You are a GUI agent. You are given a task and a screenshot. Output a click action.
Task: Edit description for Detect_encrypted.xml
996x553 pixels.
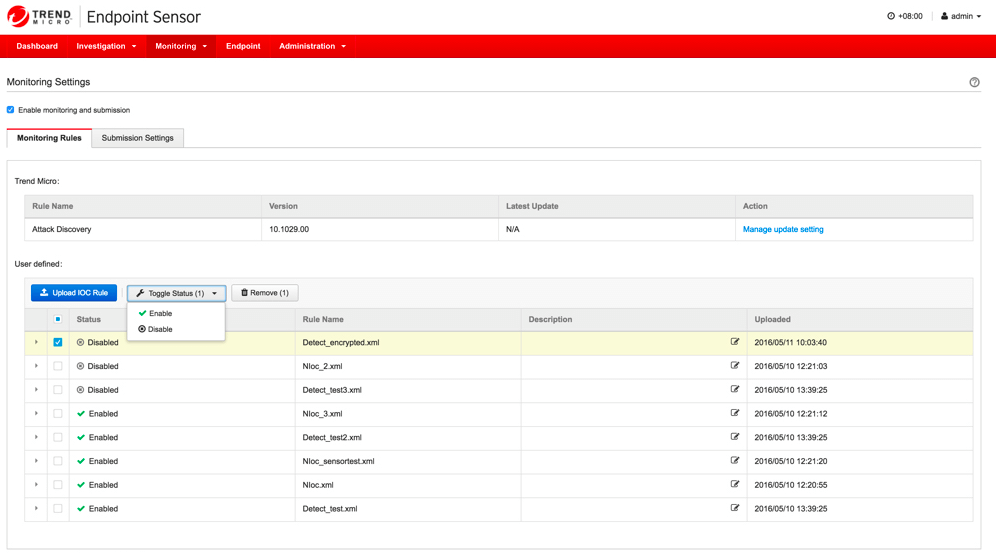tap(735, 342)
